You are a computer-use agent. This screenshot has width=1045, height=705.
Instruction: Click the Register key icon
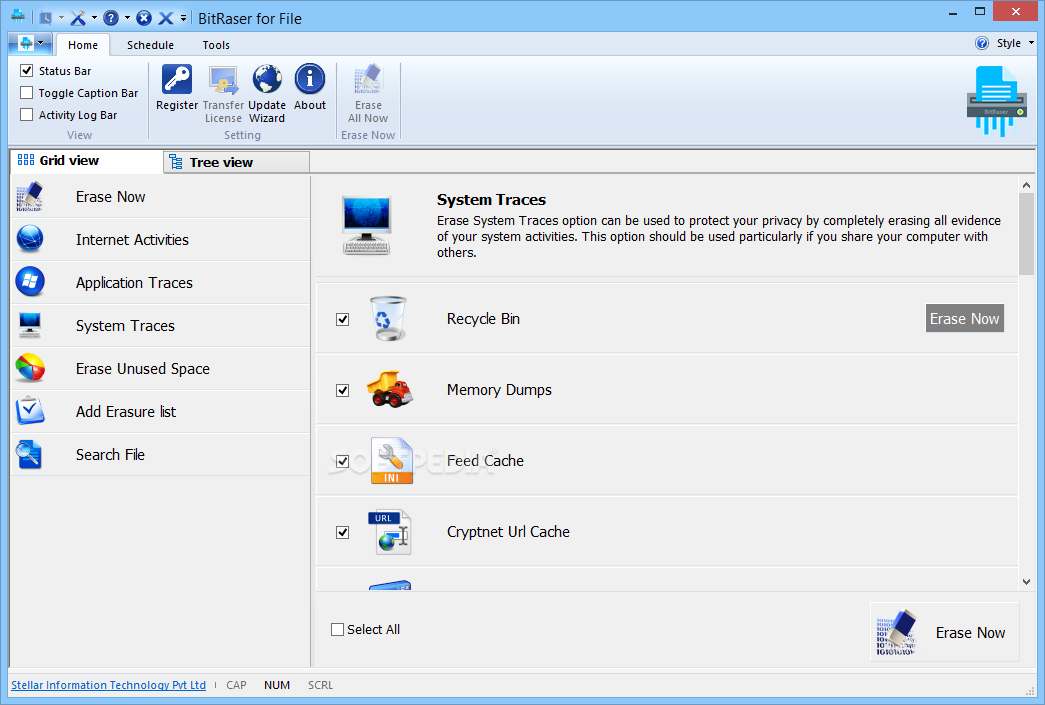pos(177,79)
